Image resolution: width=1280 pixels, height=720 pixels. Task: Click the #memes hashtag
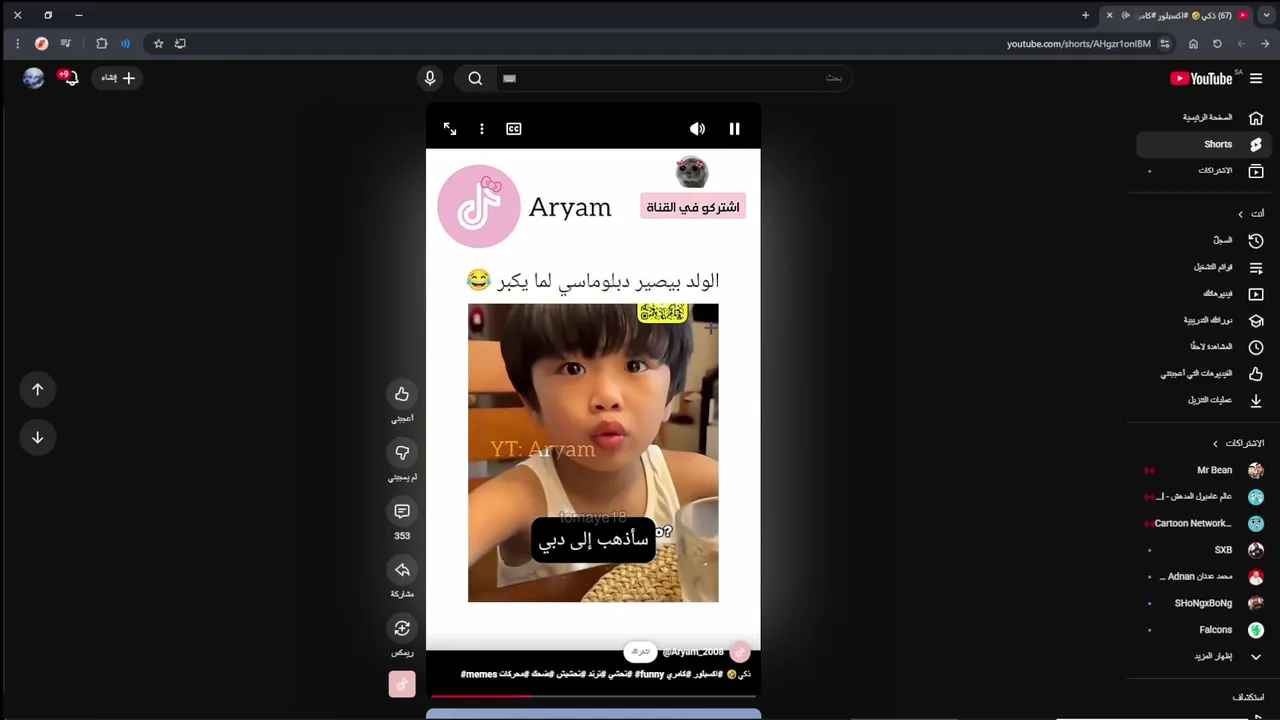[x=478, y=674]
